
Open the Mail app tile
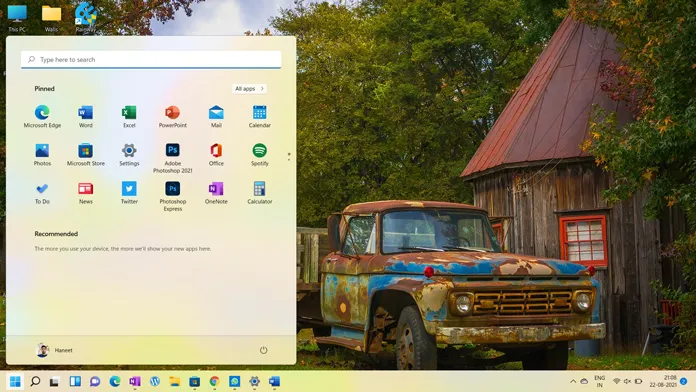pyautogui.click(x=216, y=117)
